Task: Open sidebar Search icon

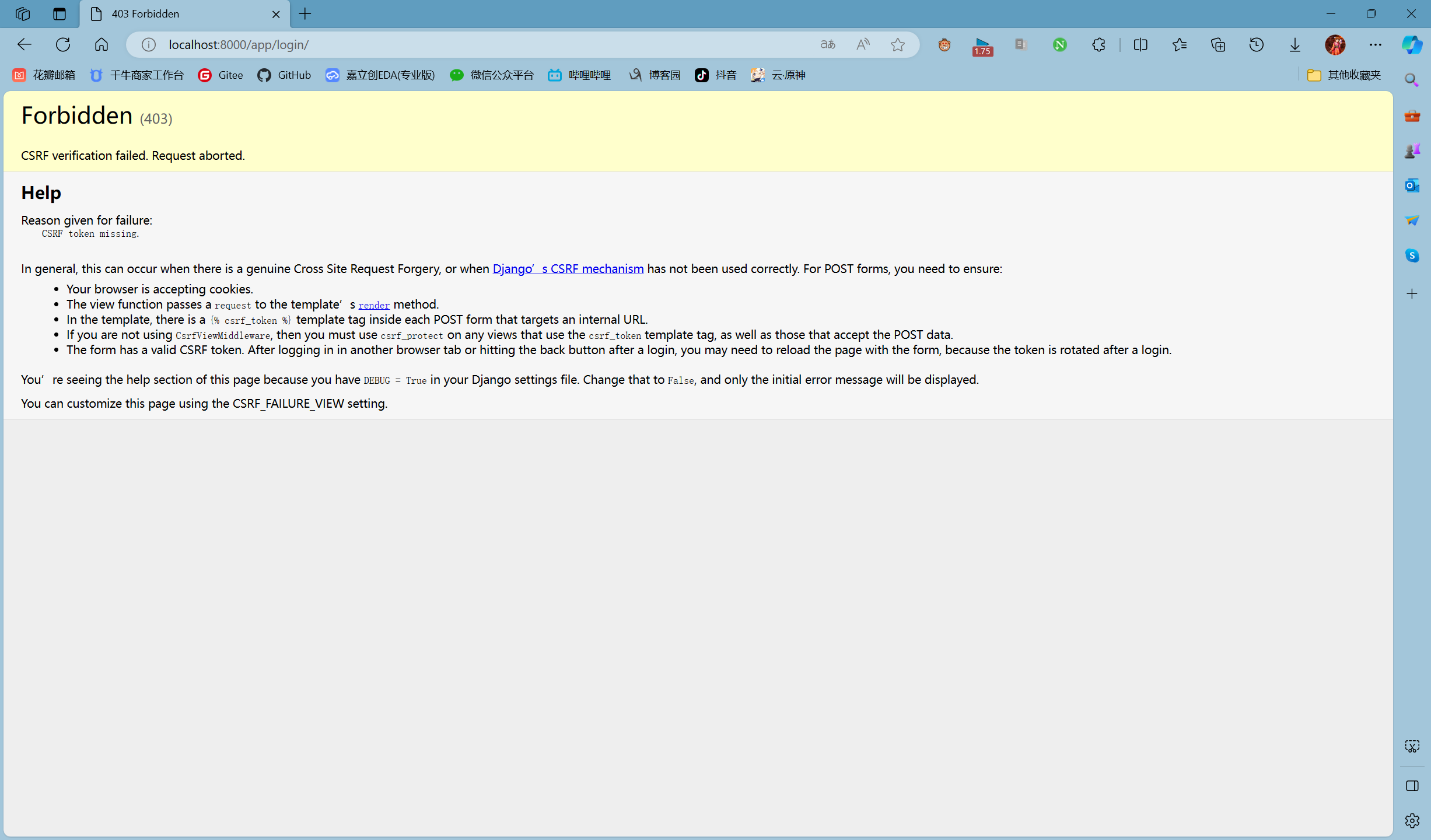Action: click(x=1412, y=80)
